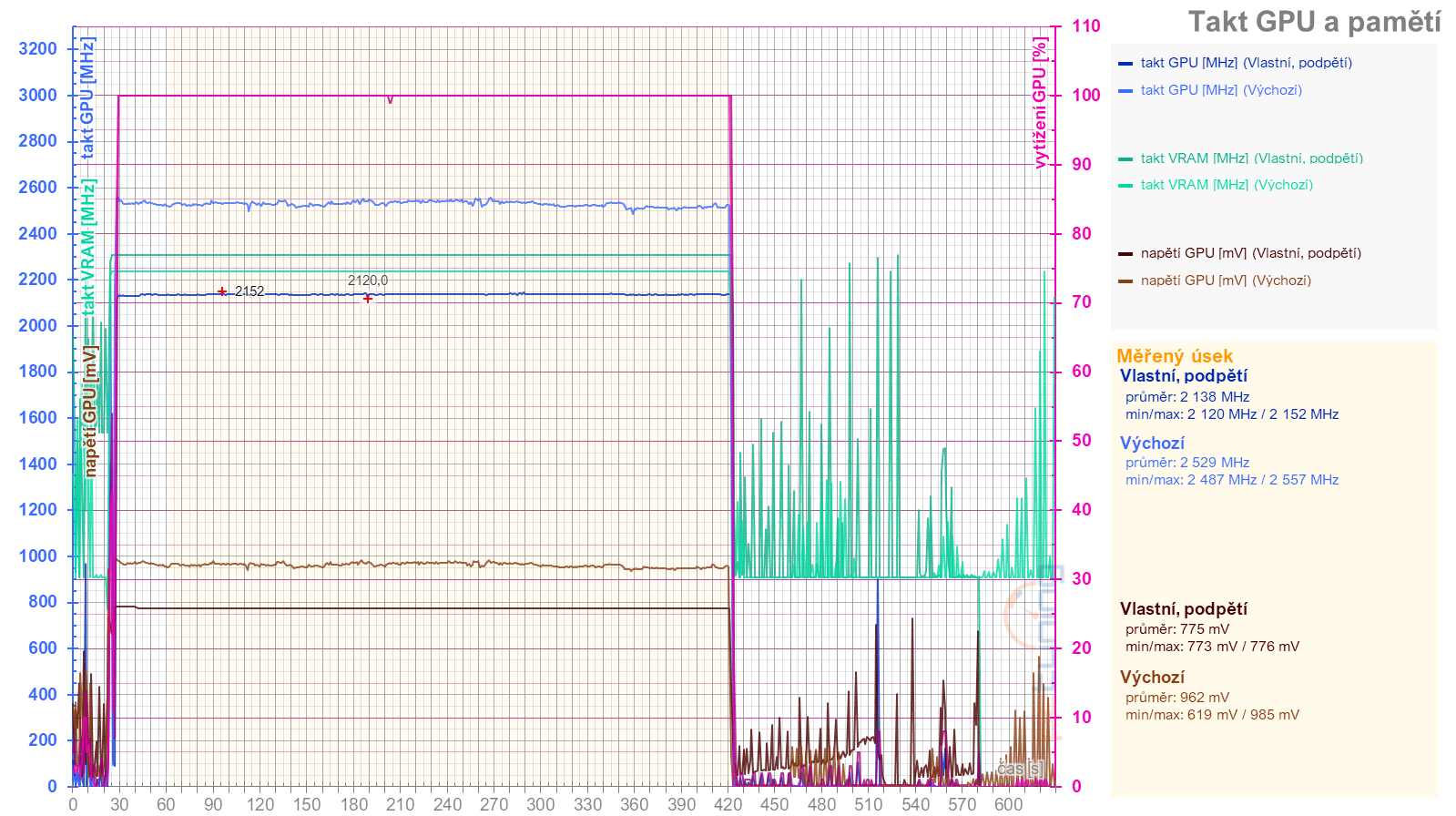Click turquoise swatch of takt VRAM Výchozí
The height and width of the screenshot is (816, 1456).
(1125, 186)
